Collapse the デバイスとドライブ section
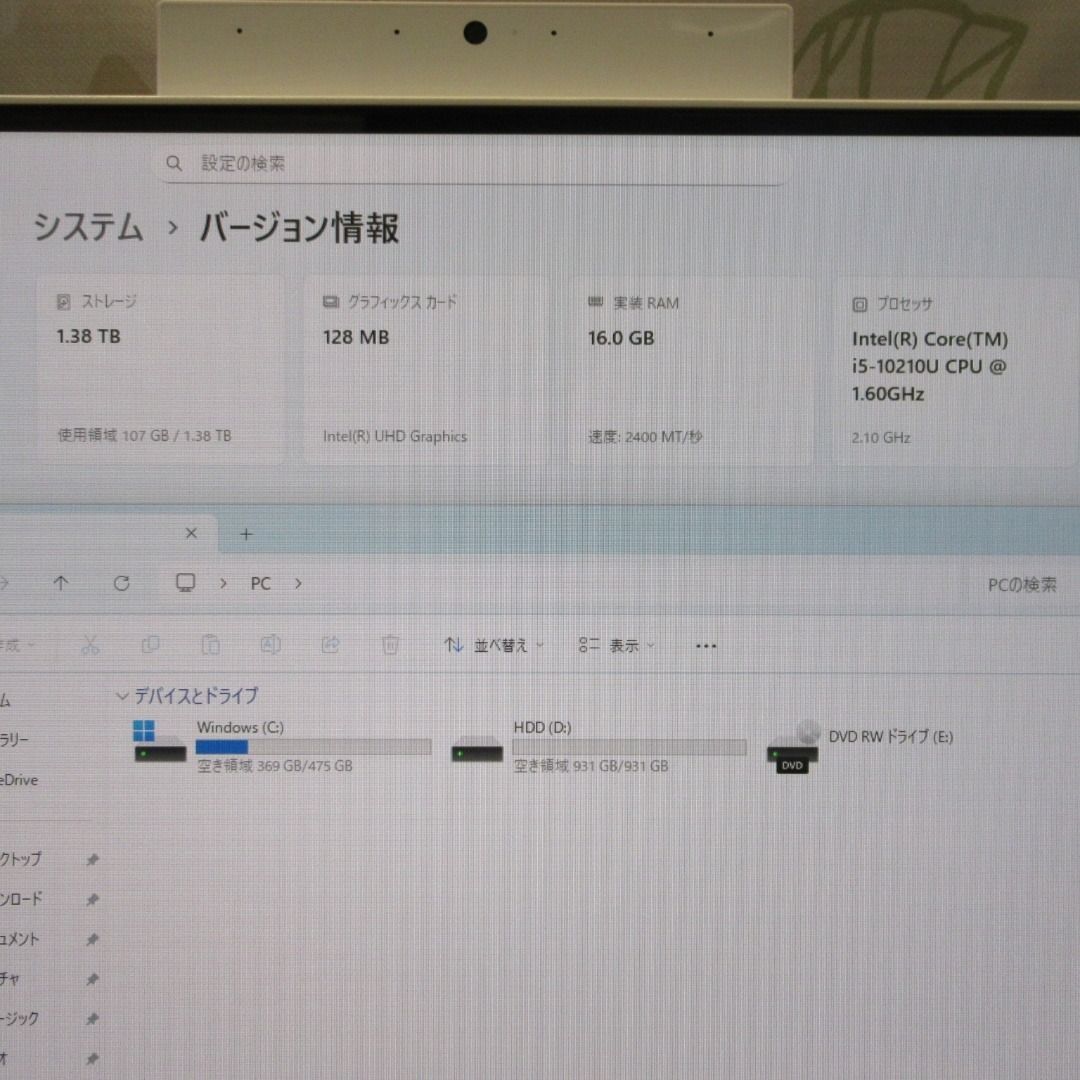 (121, 696)
